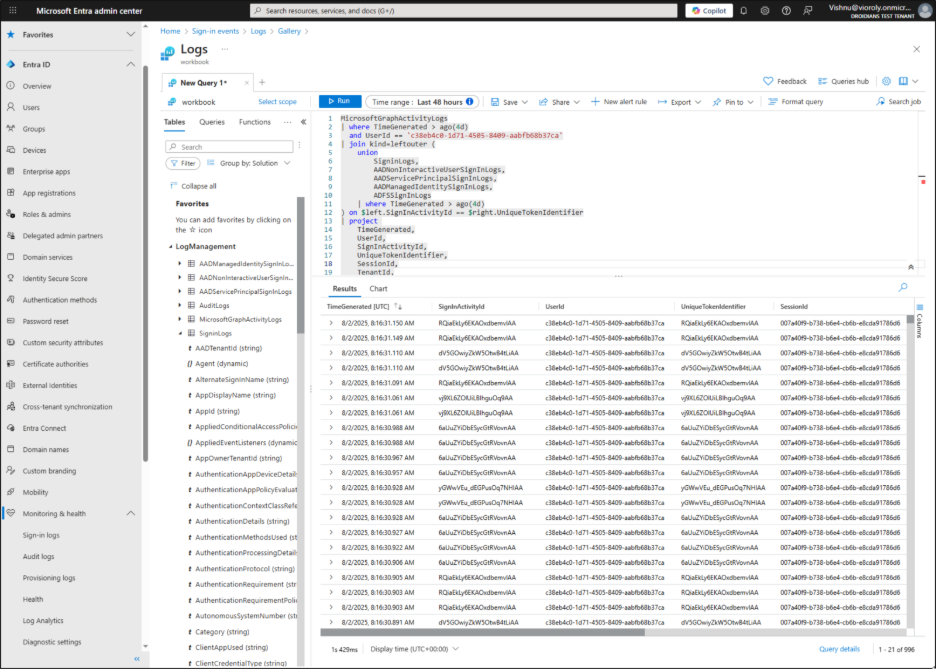Switch to the Functions tab
Image resolution: width=936 pixels, height=669 pixels.
(255, 122)
